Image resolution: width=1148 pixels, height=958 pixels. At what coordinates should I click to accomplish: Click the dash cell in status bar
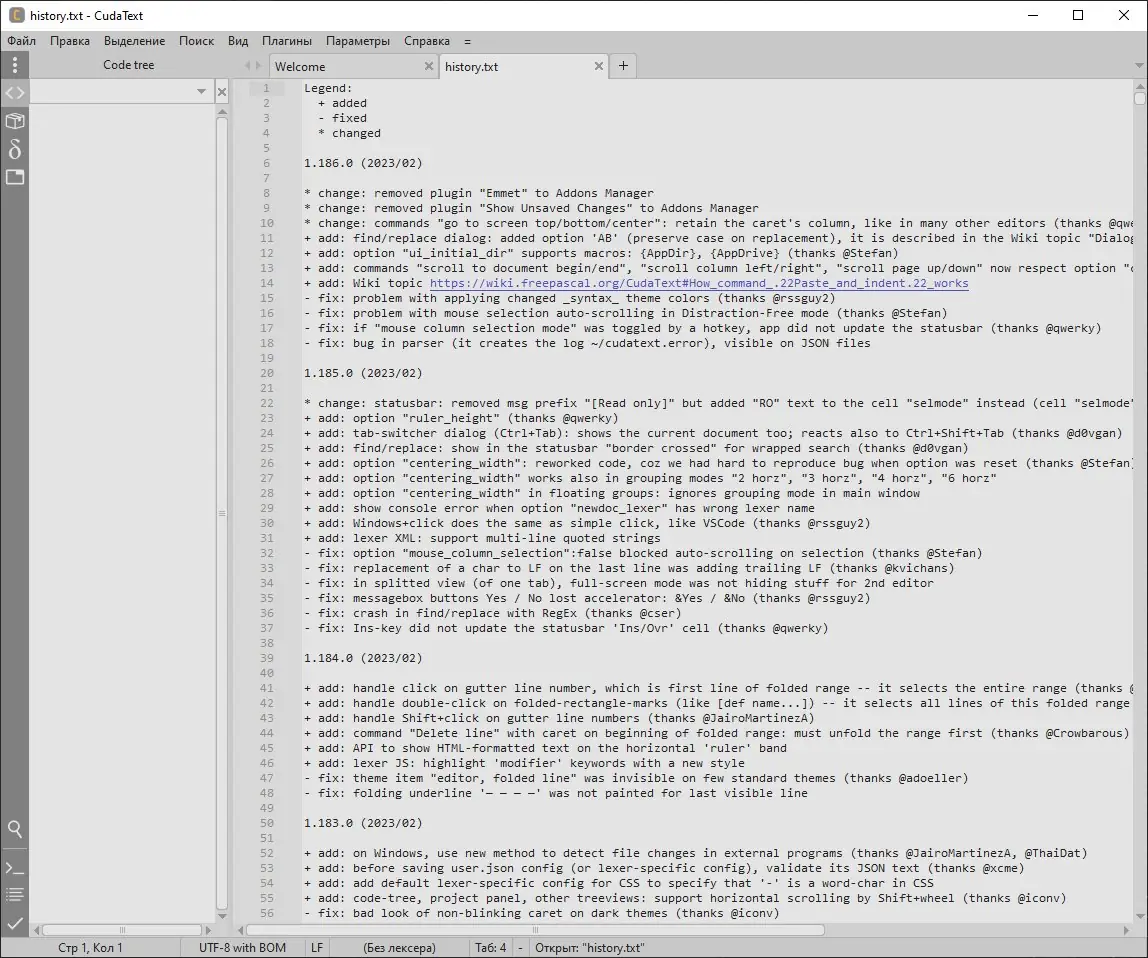tap(520, 948)
